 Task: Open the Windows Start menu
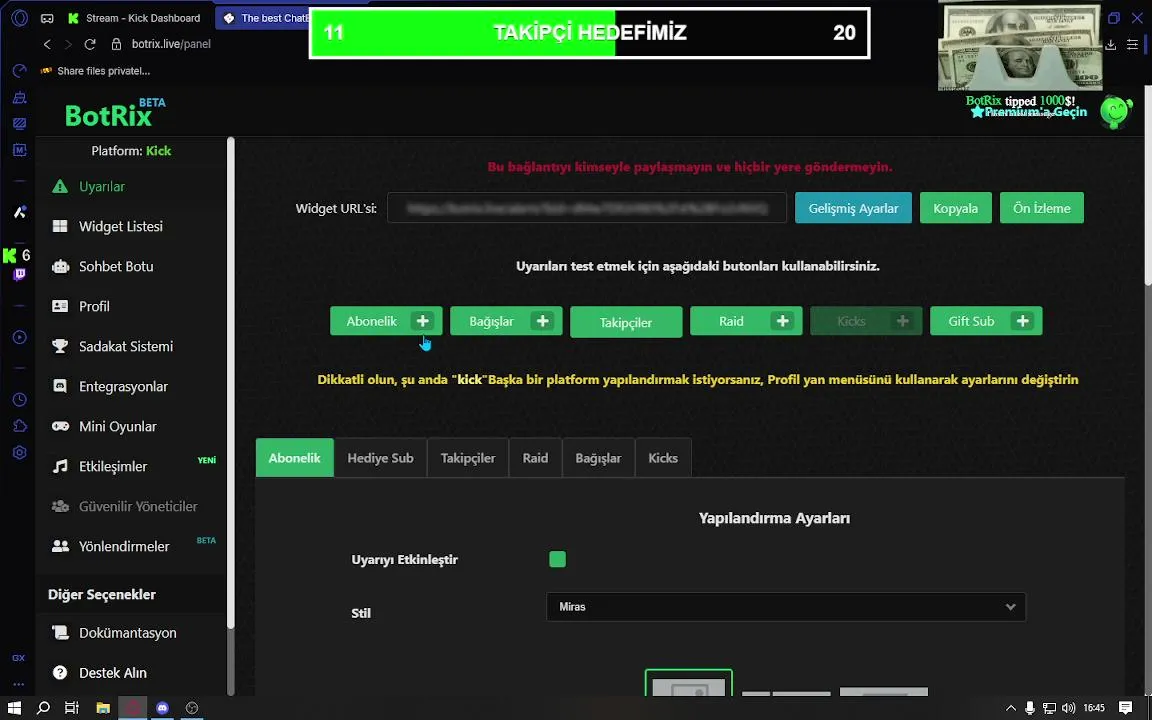click(x=14, y=708)
